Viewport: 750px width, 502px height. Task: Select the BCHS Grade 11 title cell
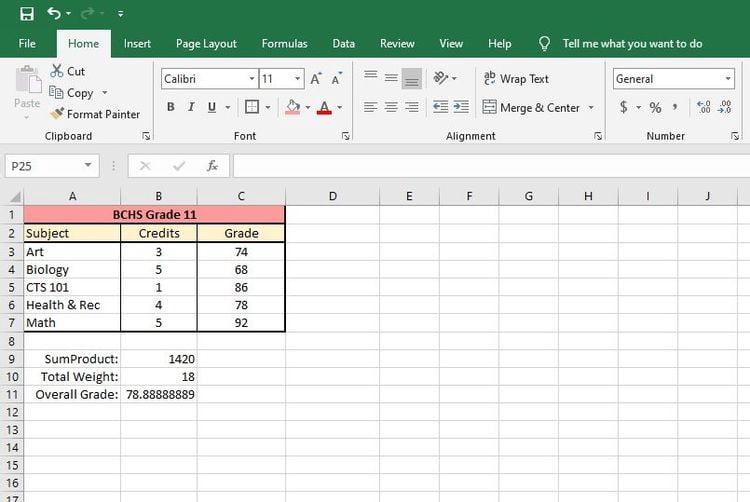click(154, 214)
